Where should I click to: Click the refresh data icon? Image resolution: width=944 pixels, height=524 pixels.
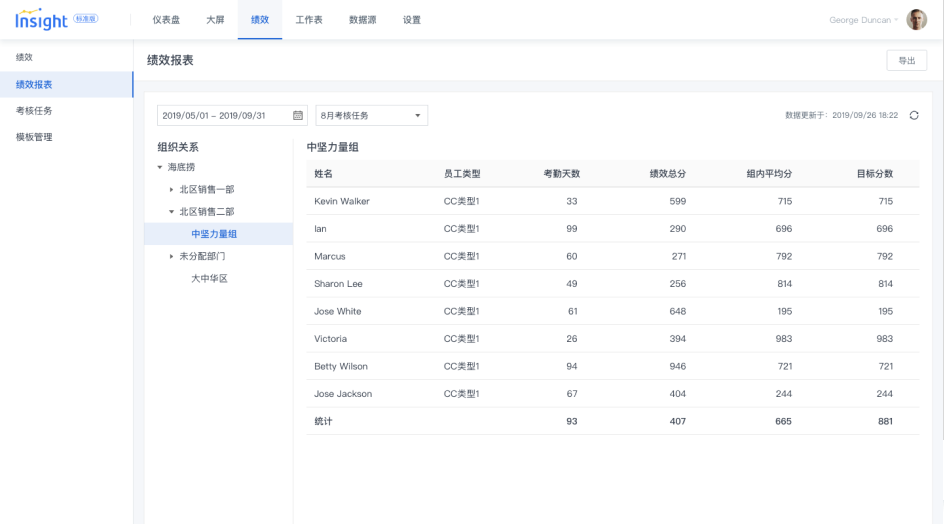click(914, 116)
